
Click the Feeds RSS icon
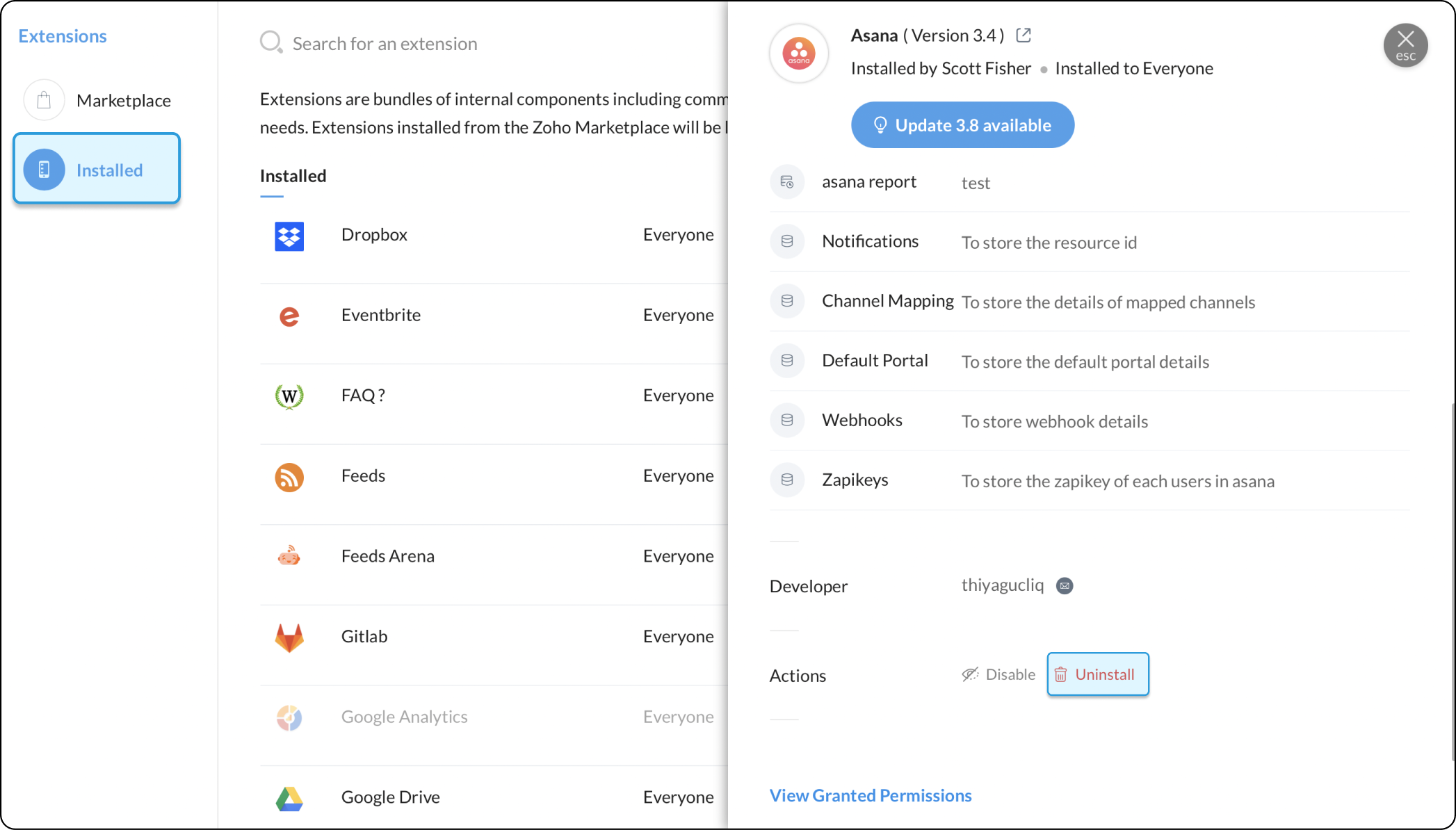pos(289,477)
